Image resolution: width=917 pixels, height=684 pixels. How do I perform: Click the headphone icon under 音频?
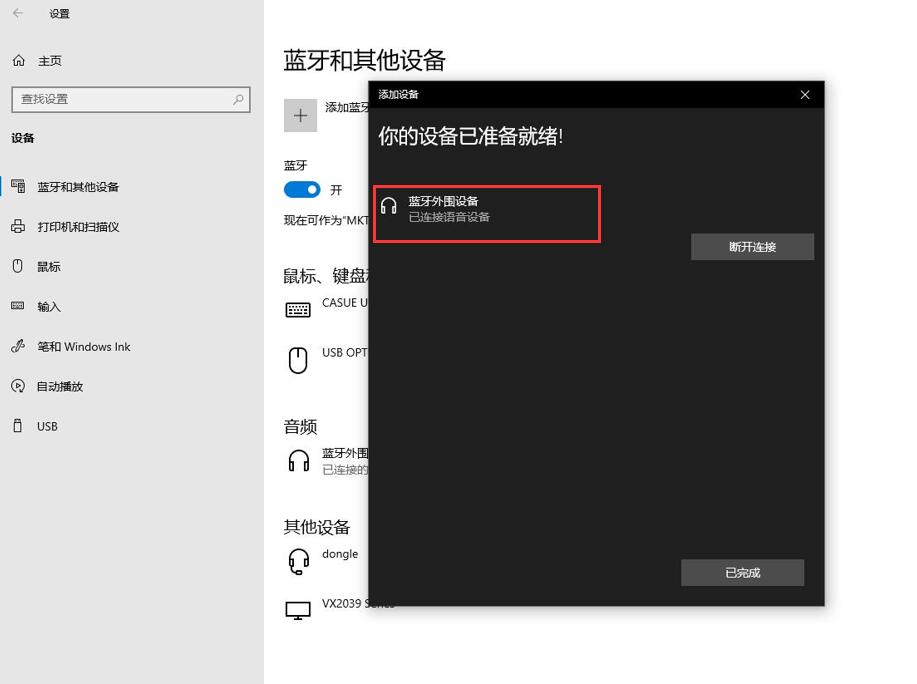[x=299, y=461]
